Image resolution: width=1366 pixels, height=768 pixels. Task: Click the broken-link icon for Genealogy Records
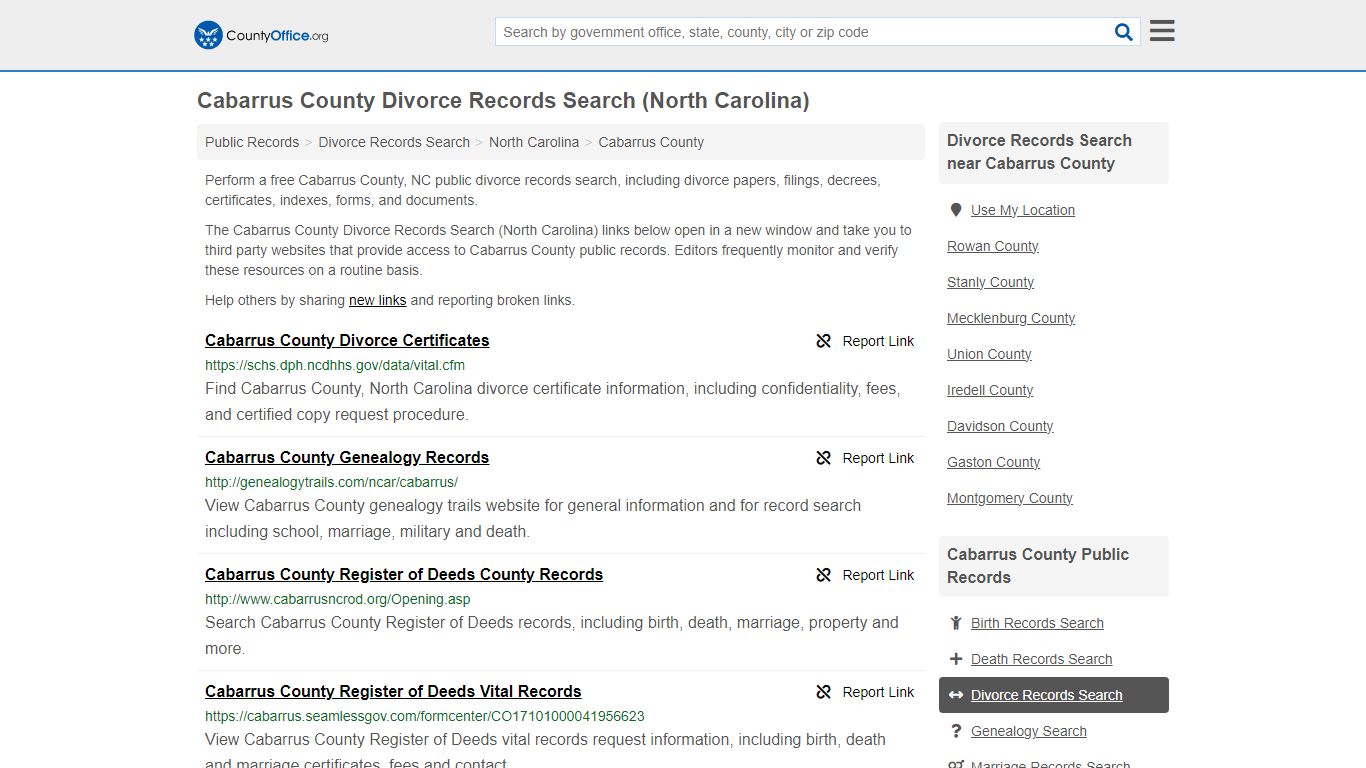point(824,458)
